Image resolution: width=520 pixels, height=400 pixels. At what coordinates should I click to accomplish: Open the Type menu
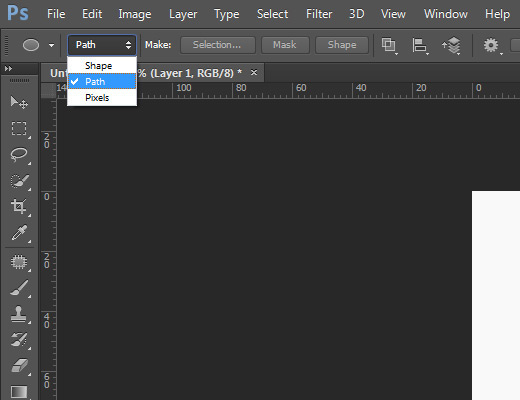(x=227, y=14)
